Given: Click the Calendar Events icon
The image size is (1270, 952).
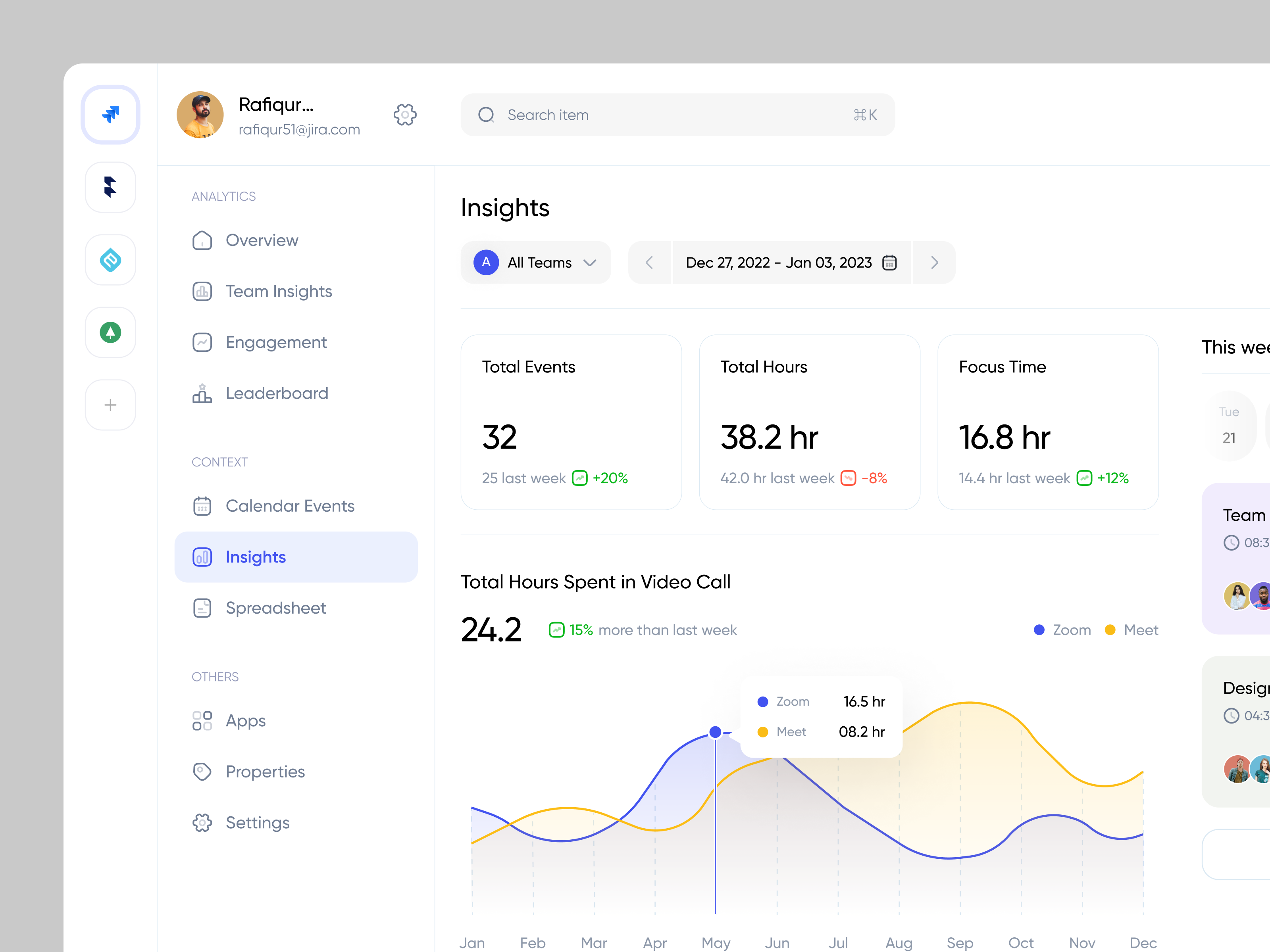Looking at the screenshot, I should (x=202, y=506).
